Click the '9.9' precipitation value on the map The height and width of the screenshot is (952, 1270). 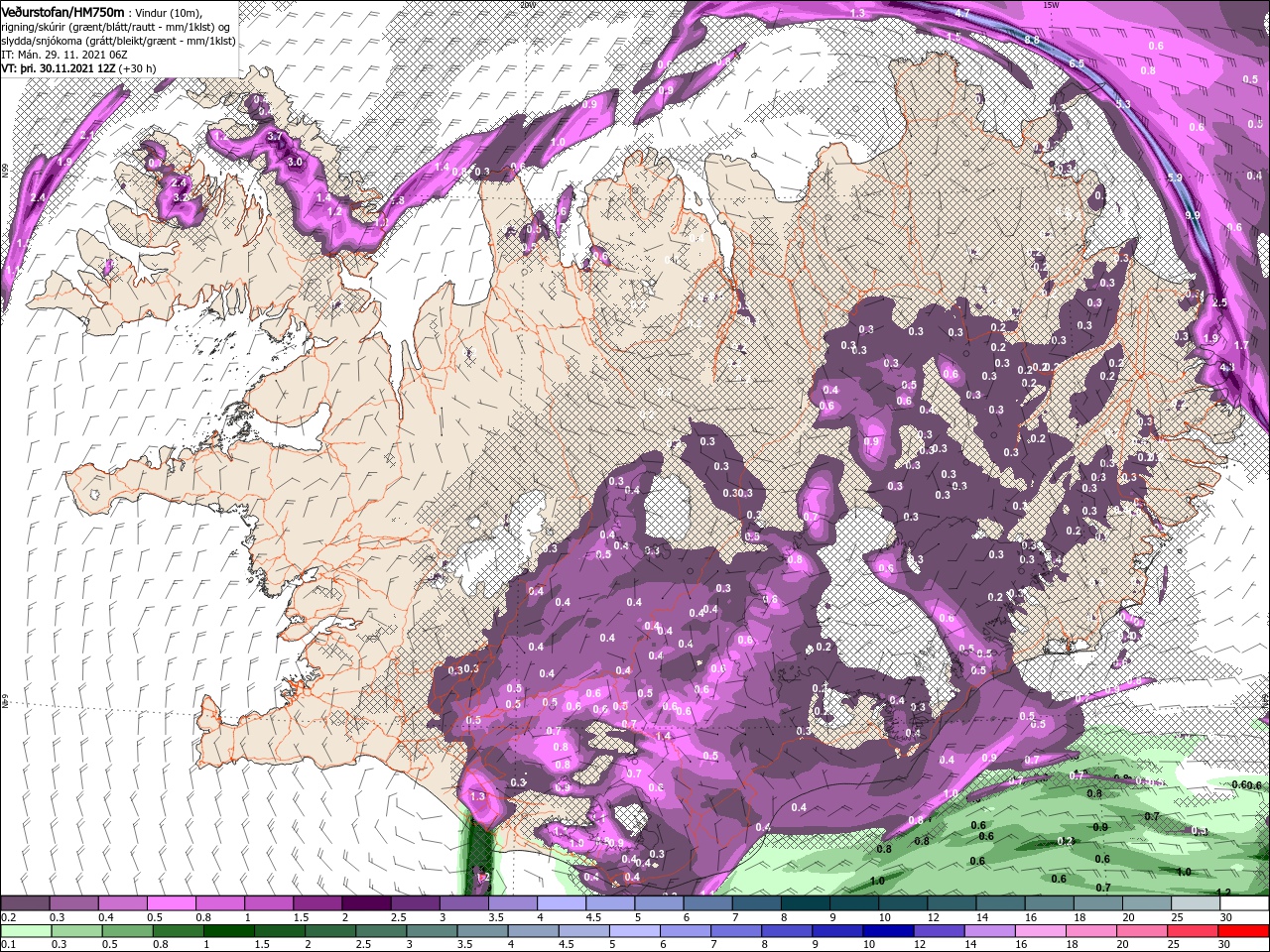pos(1193,215)
